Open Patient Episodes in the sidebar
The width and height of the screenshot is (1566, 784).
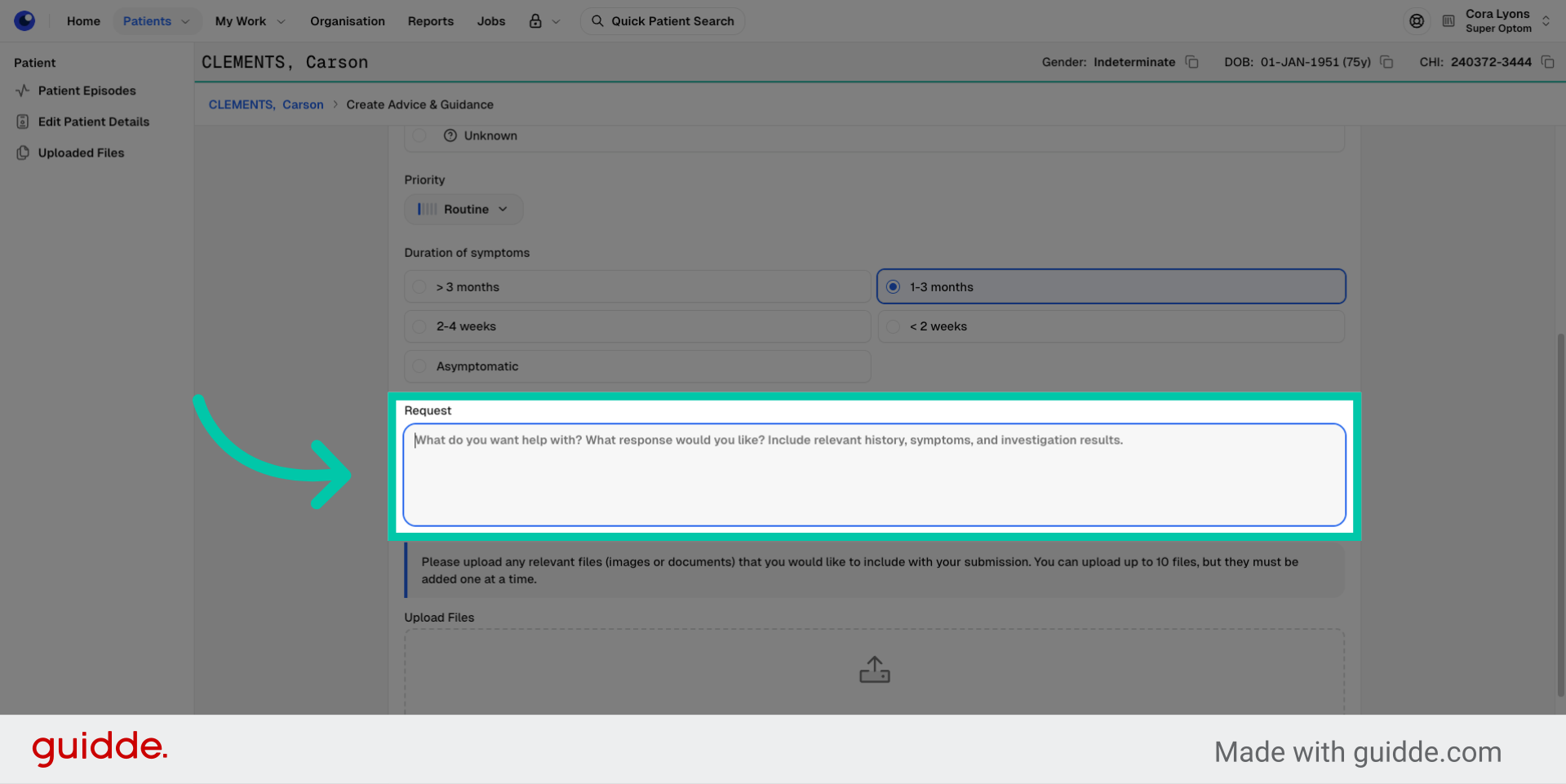pyautogui.click(x=87, y=91)
